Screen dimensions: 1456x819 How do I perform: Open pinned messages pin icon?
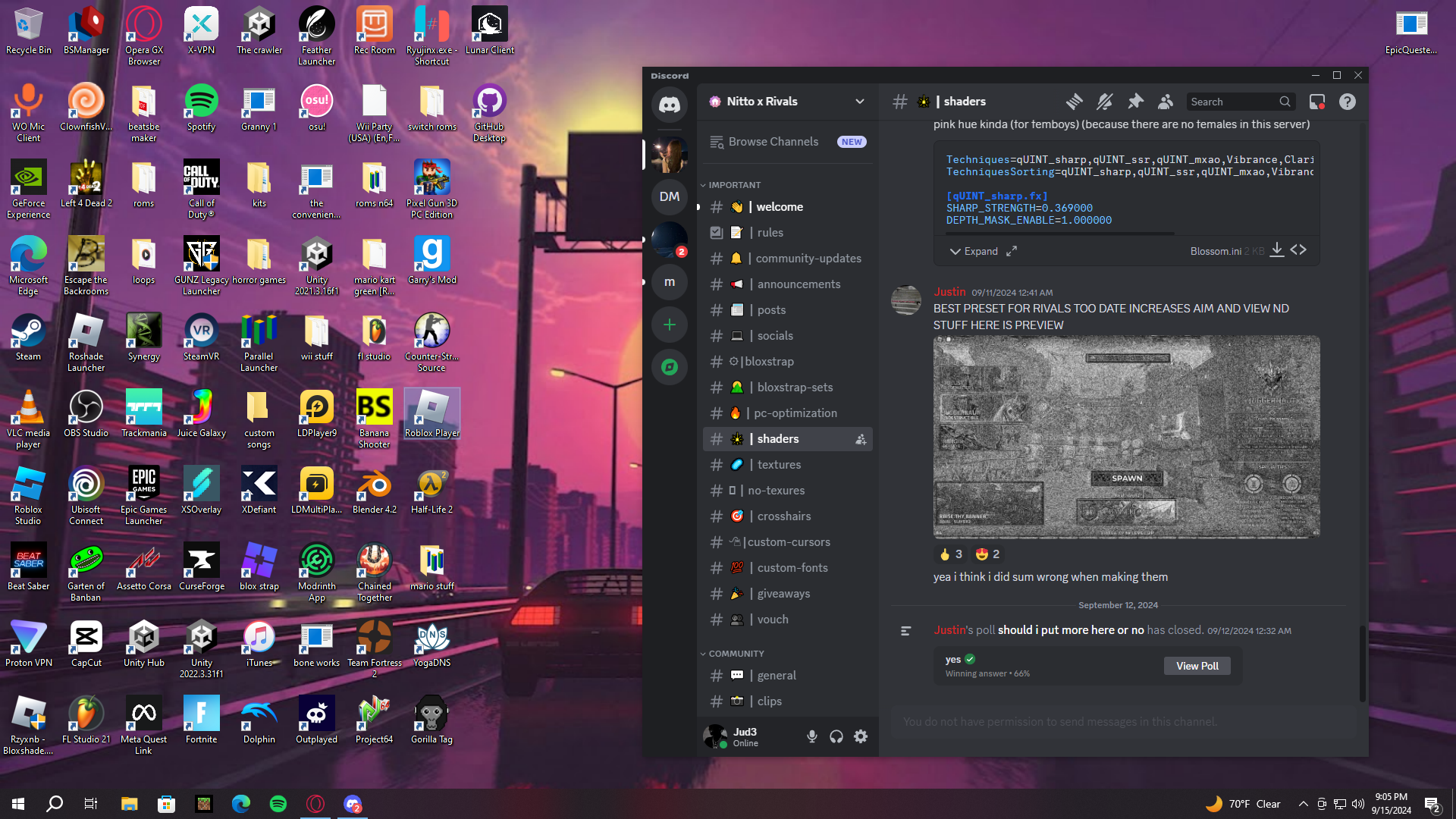tap(1135, 102)
